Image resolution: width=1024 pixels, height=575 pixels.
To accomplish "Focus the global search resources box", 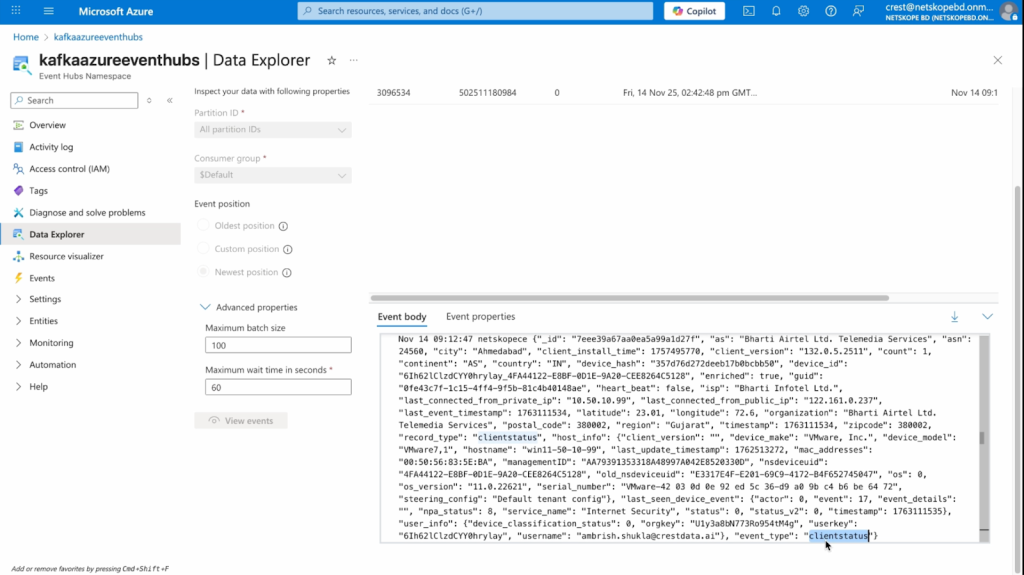I will tap(475, 11).
